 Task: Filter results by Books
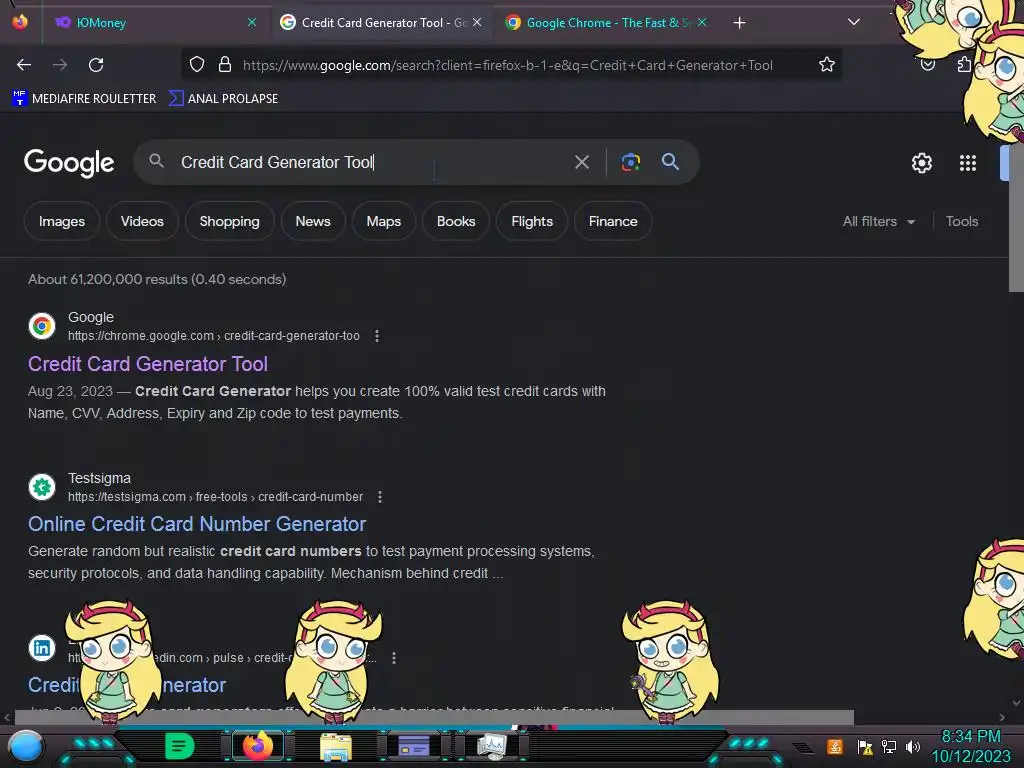456,221
